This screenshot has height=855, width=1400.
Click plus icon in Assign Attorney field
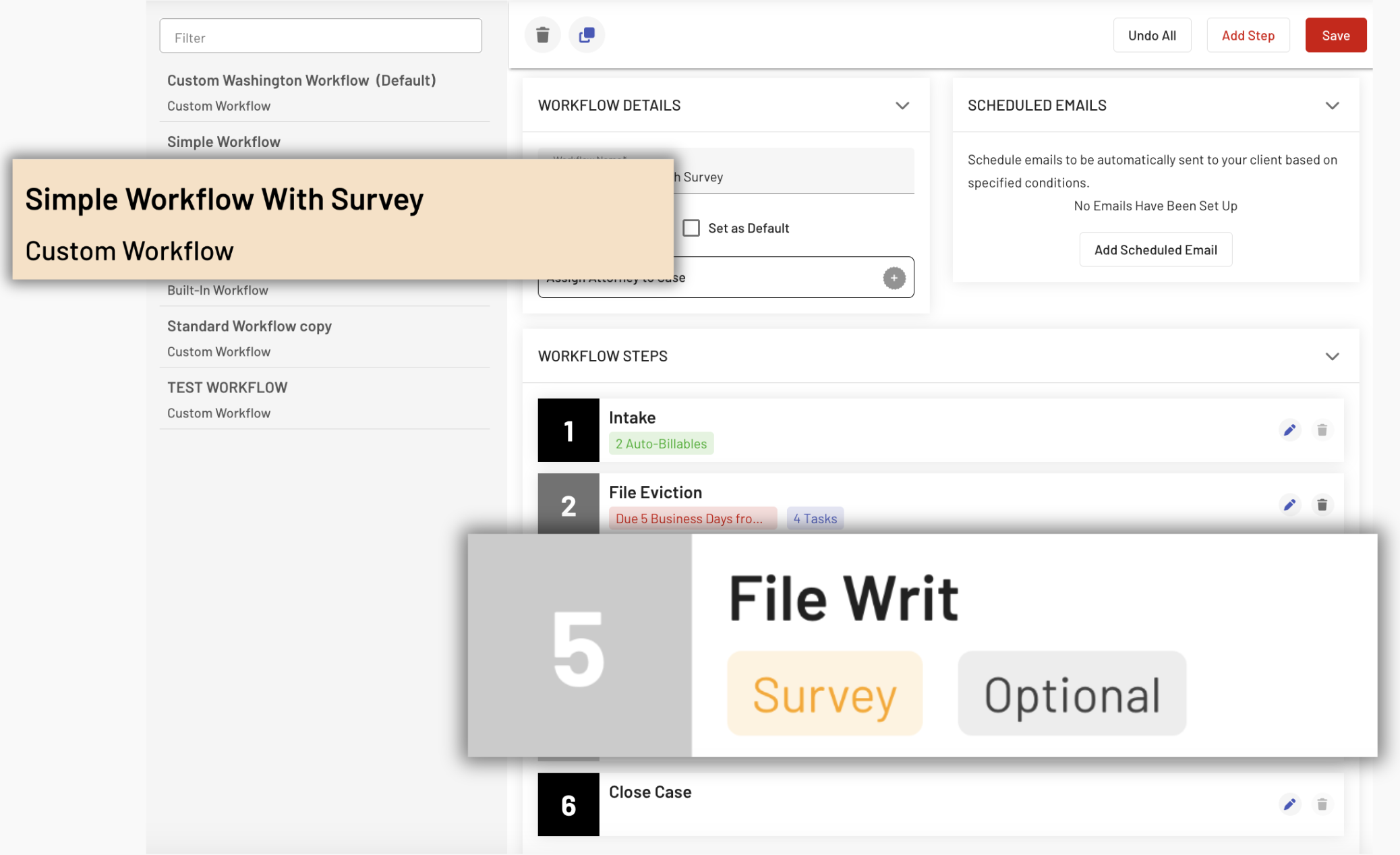(894, 278)
